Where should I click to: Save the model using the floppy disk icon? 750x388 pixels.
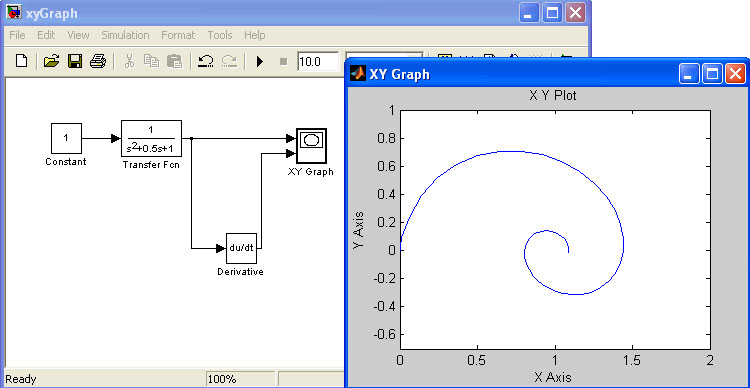[x=75, y=61]
